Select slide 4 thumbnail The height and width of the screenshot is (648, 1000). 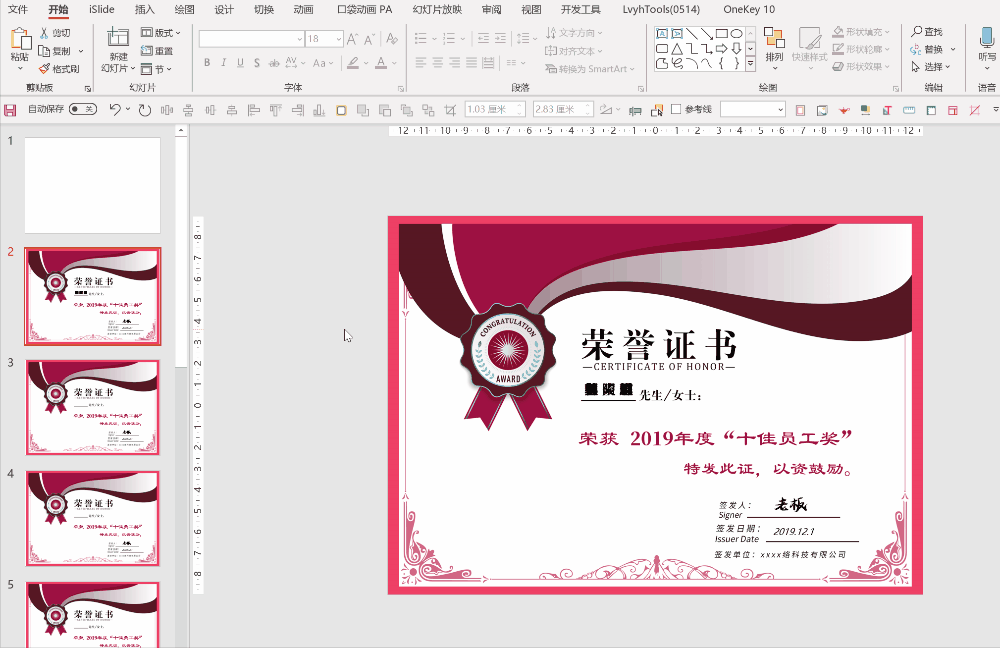click(92, 519)
